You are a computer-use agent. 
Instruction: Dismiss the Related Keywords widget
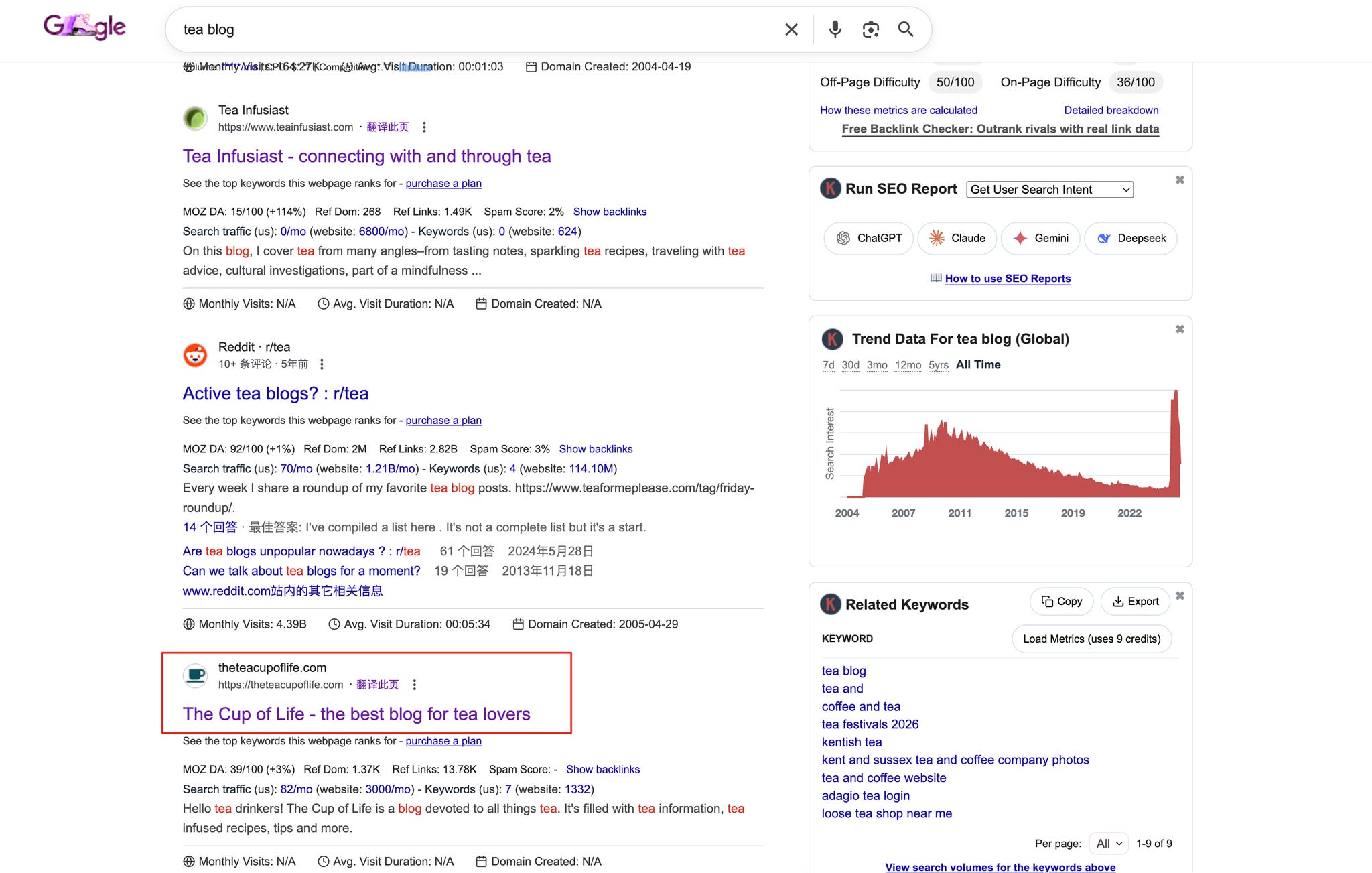click(1180, 596)
